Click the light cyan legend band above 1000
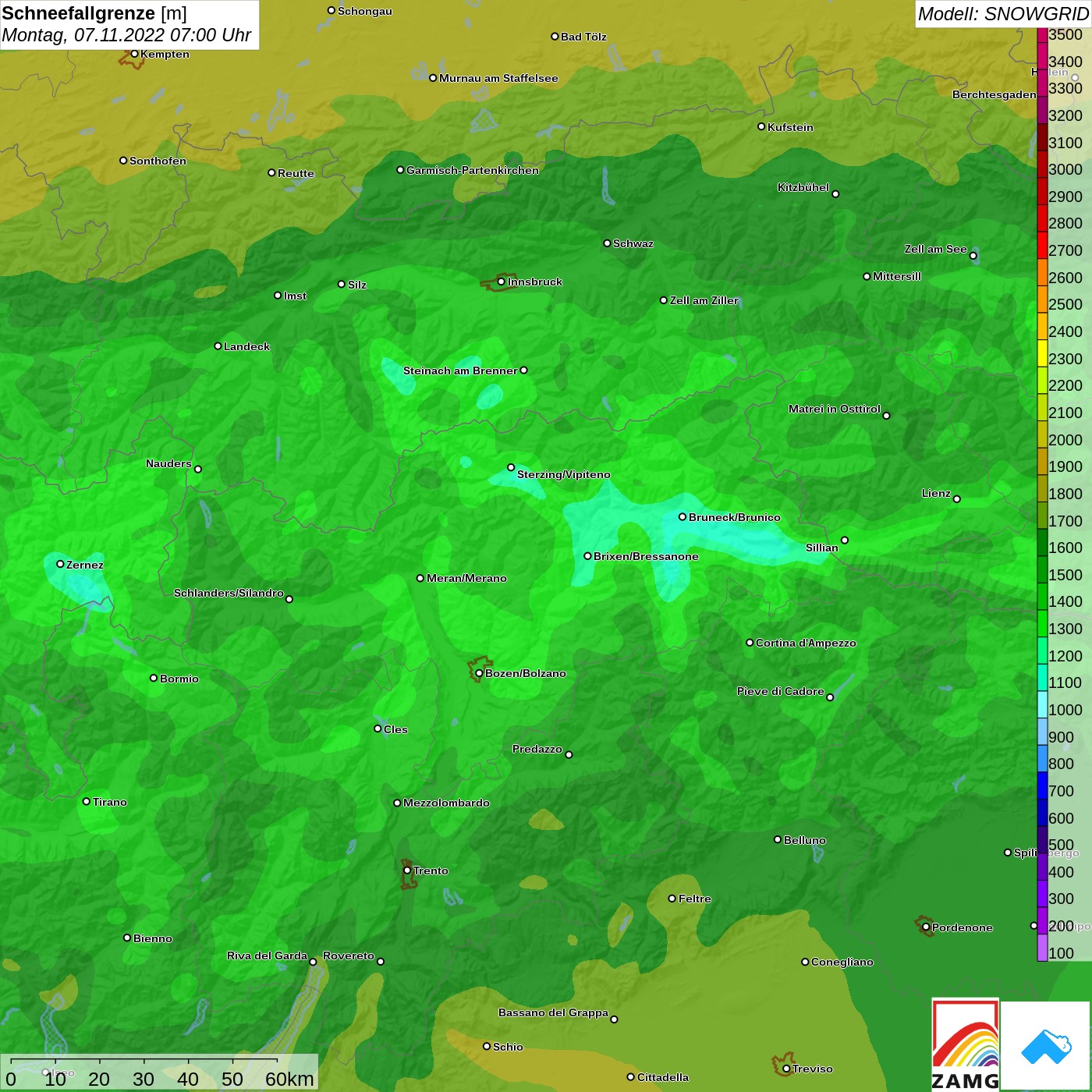This screenshot has width=1092, height=1092. 1042,704
